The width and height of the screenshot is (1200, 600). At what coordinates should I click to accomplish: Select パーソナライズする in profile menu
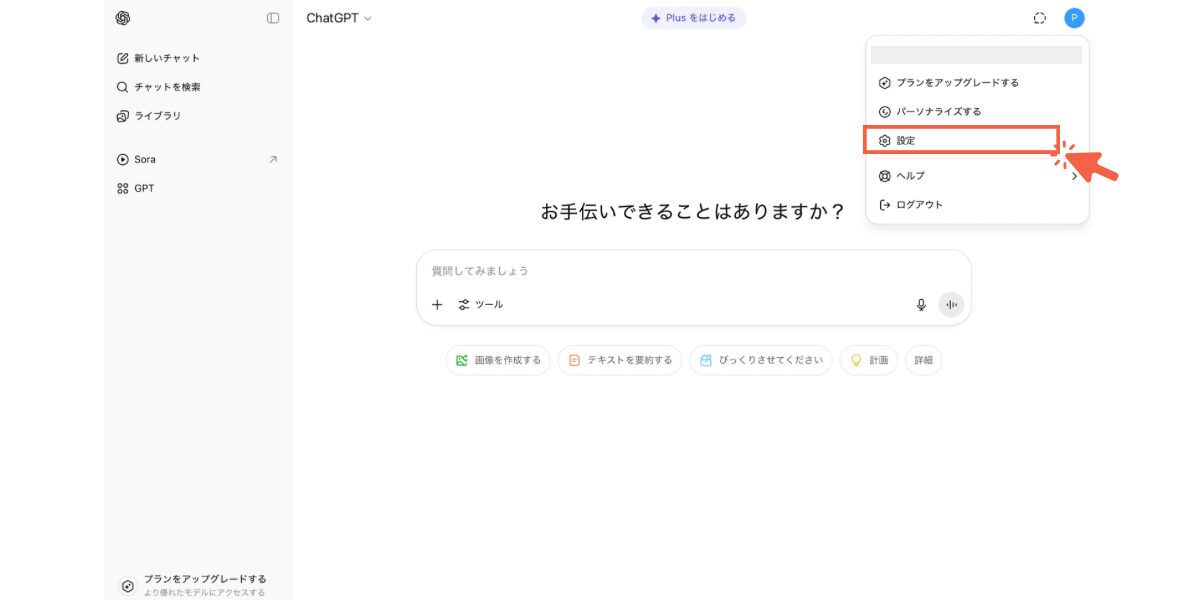(x=977, y=112)
